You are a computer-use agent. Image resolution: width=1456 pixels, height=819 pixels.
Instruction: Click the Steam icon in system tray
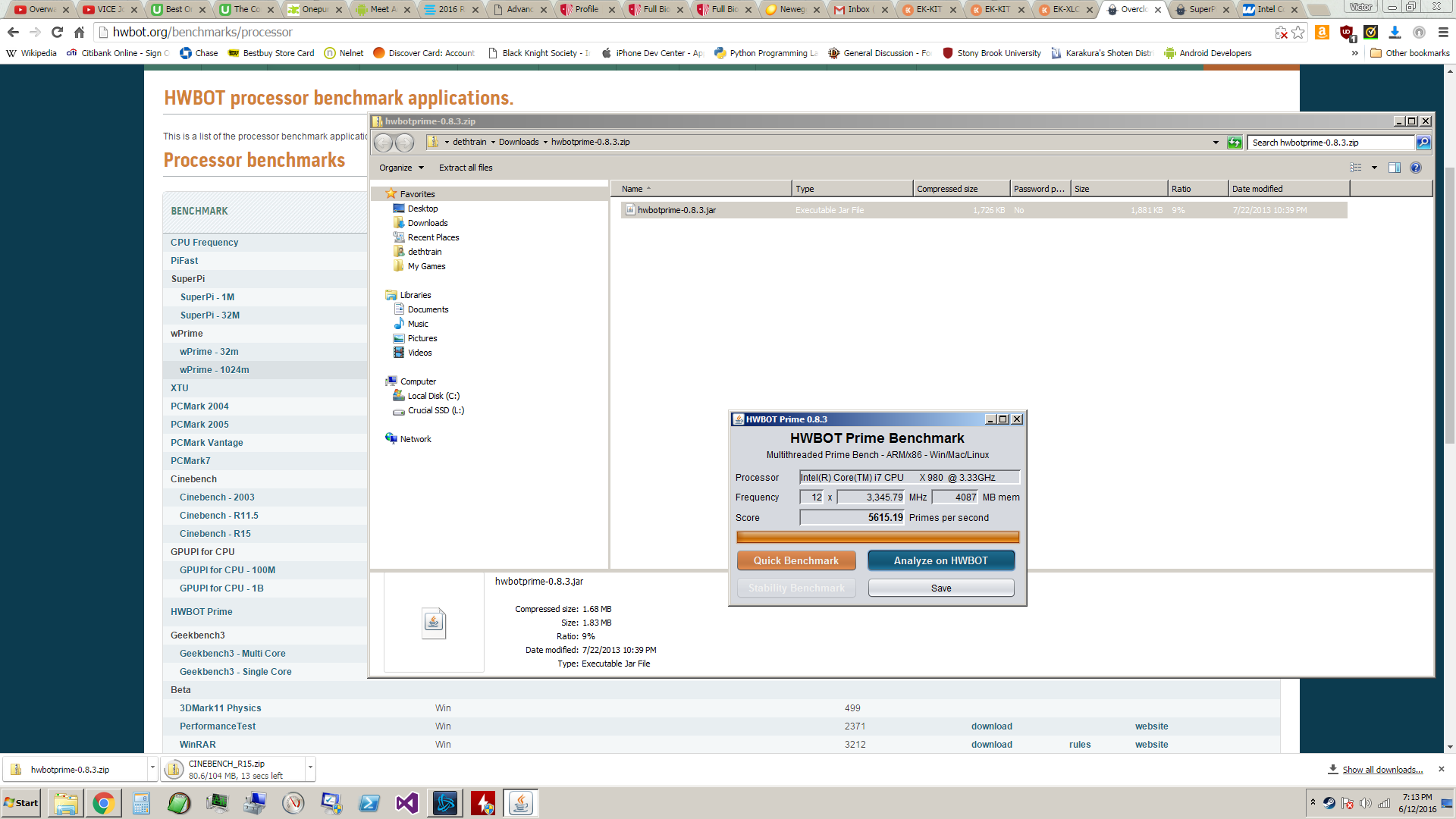tap(1329, 803)
